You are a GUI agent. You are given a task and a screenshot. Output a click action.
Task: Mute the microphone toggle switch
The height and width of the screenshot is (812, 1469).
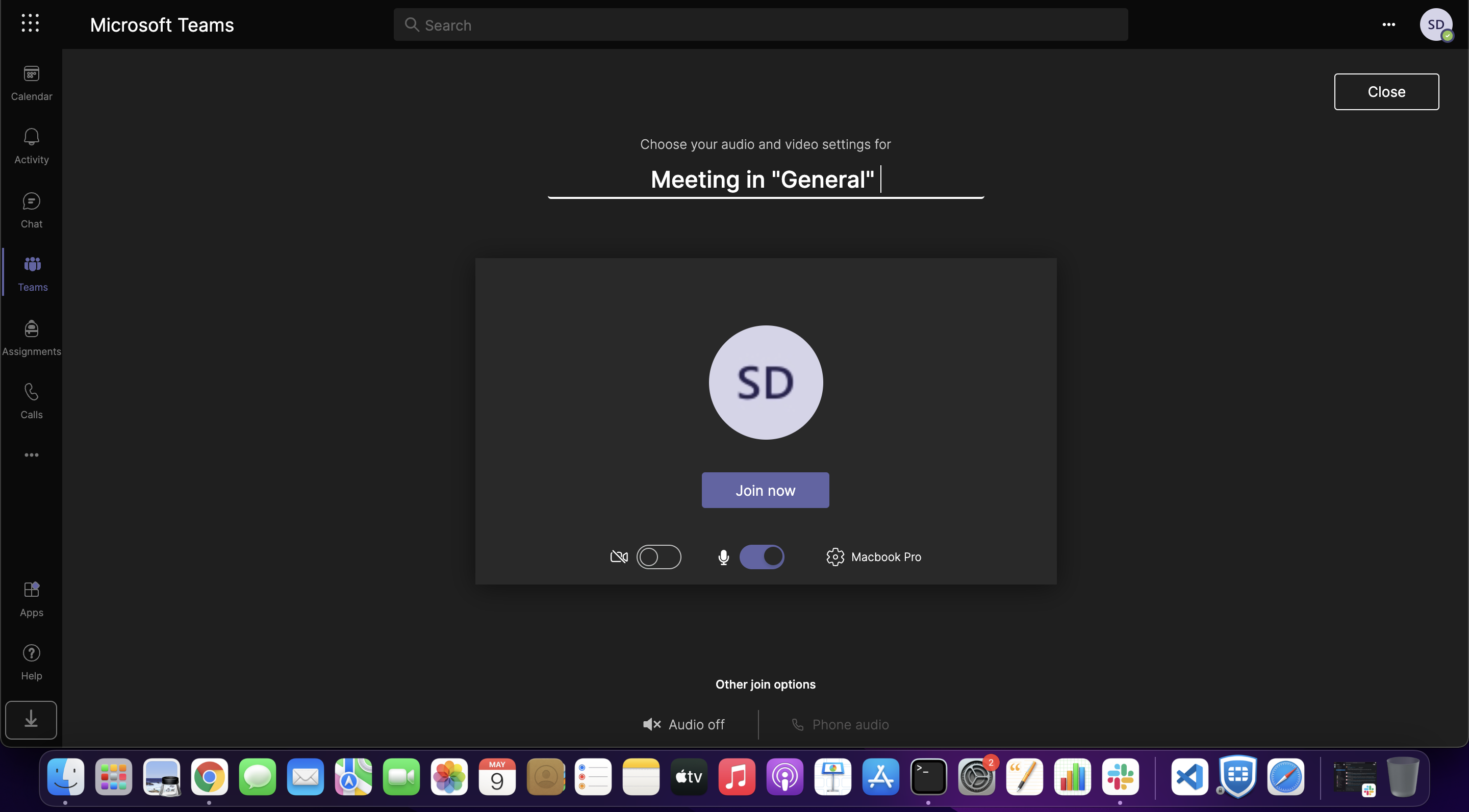(x=762, y=556)
